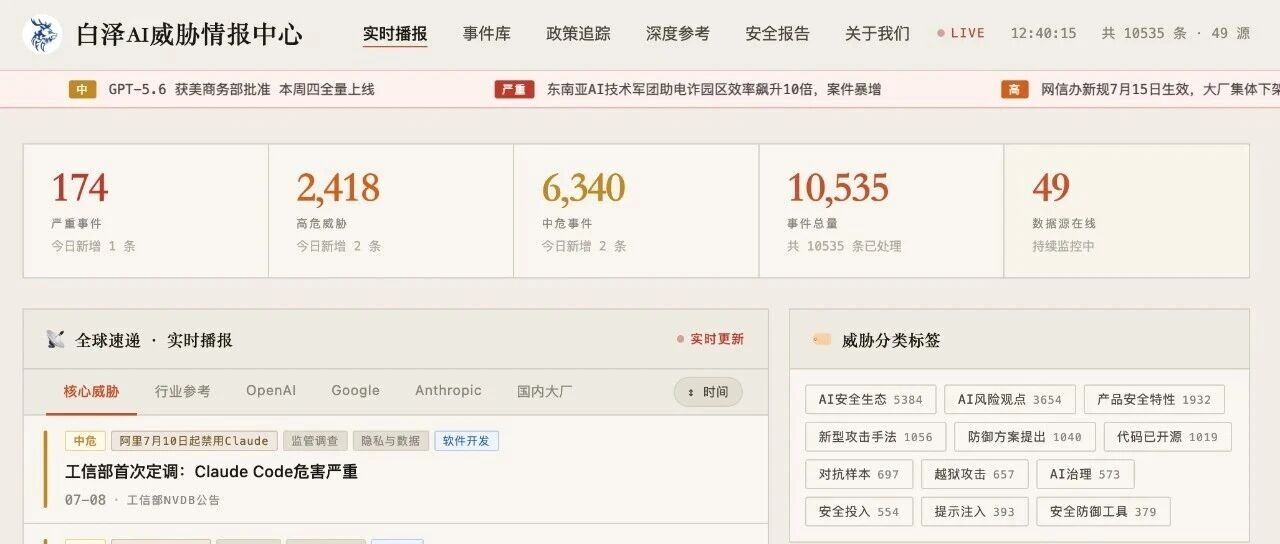Viewport: 1280px width, 544px height.
Task: Open the 2,418 高危威胁 stat card
Action: pos(391,211)
